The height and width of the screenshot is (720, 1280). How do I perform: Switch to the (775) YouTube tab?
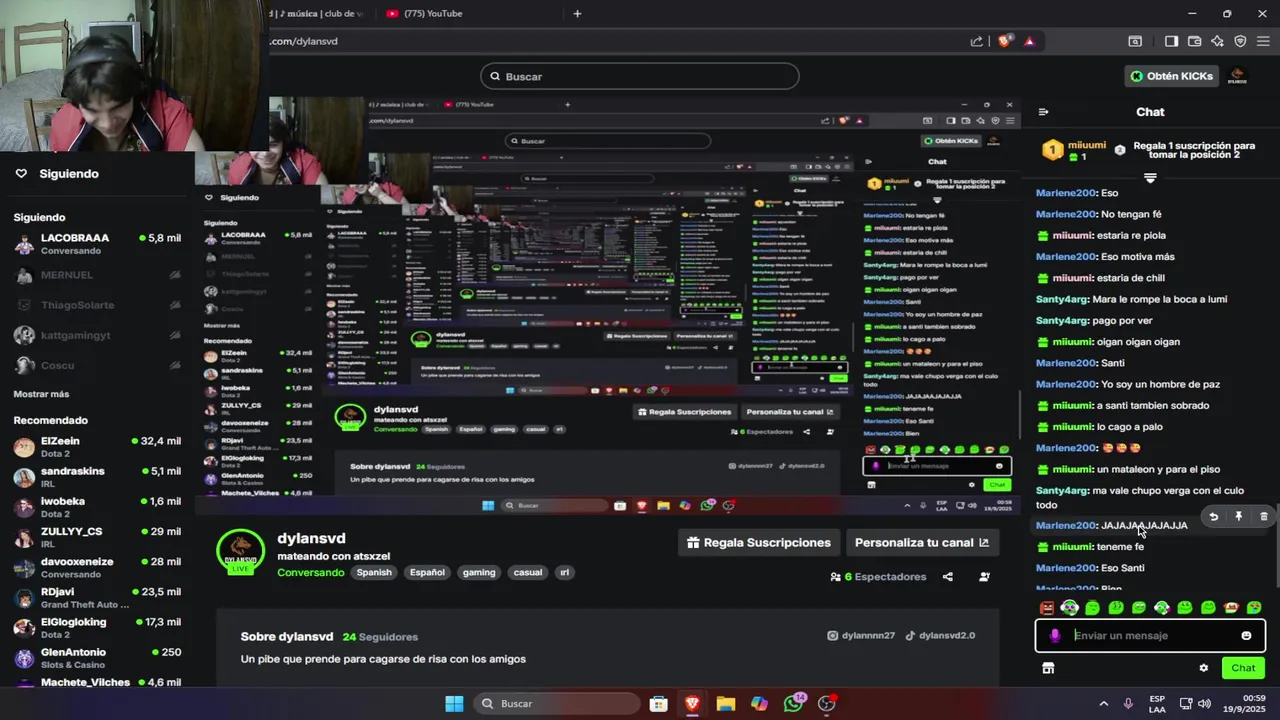click(x=432, y=13)
